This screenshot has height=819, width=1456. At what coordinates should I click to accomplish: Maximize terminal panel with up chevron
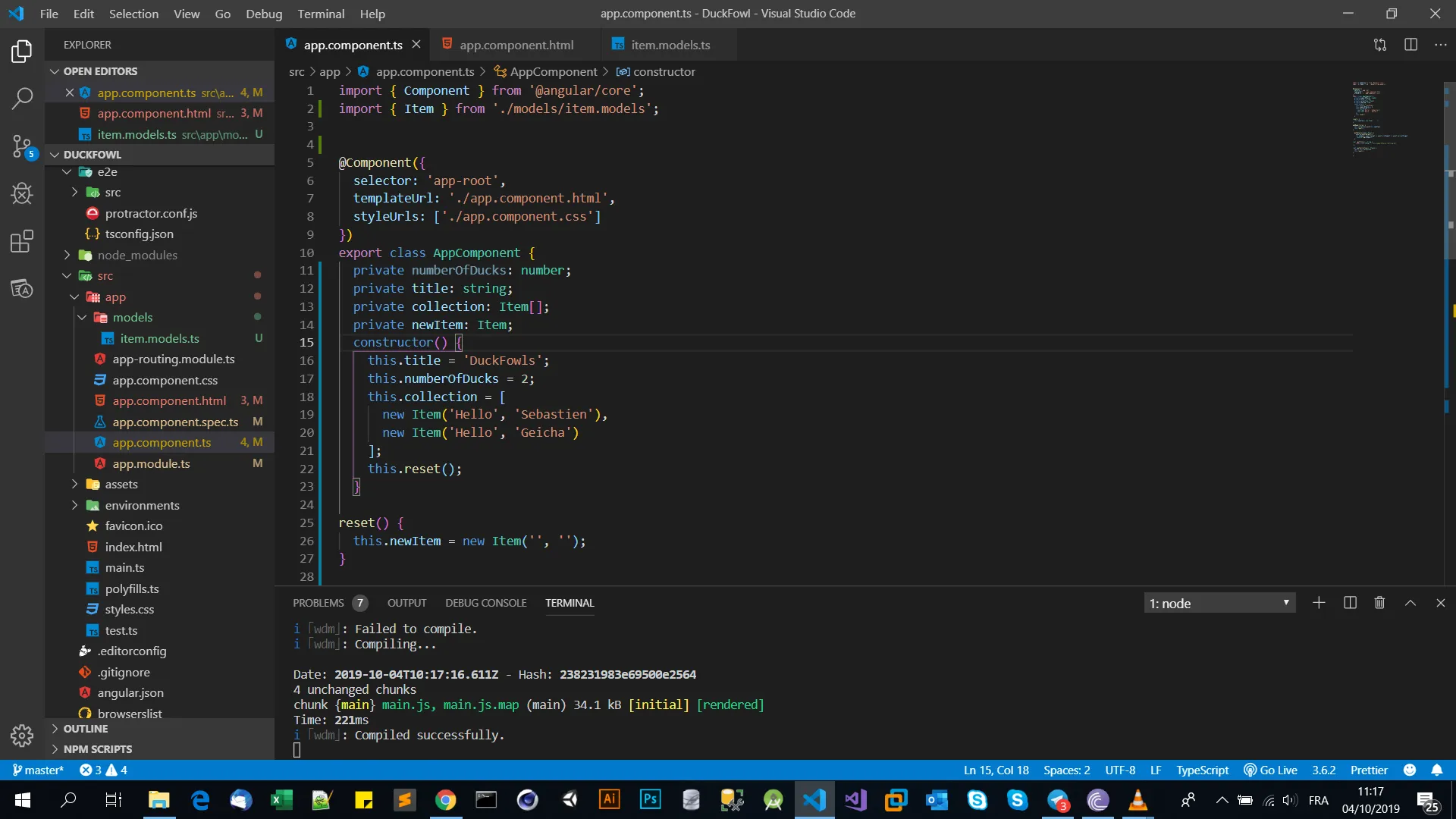coord(1410,603)
